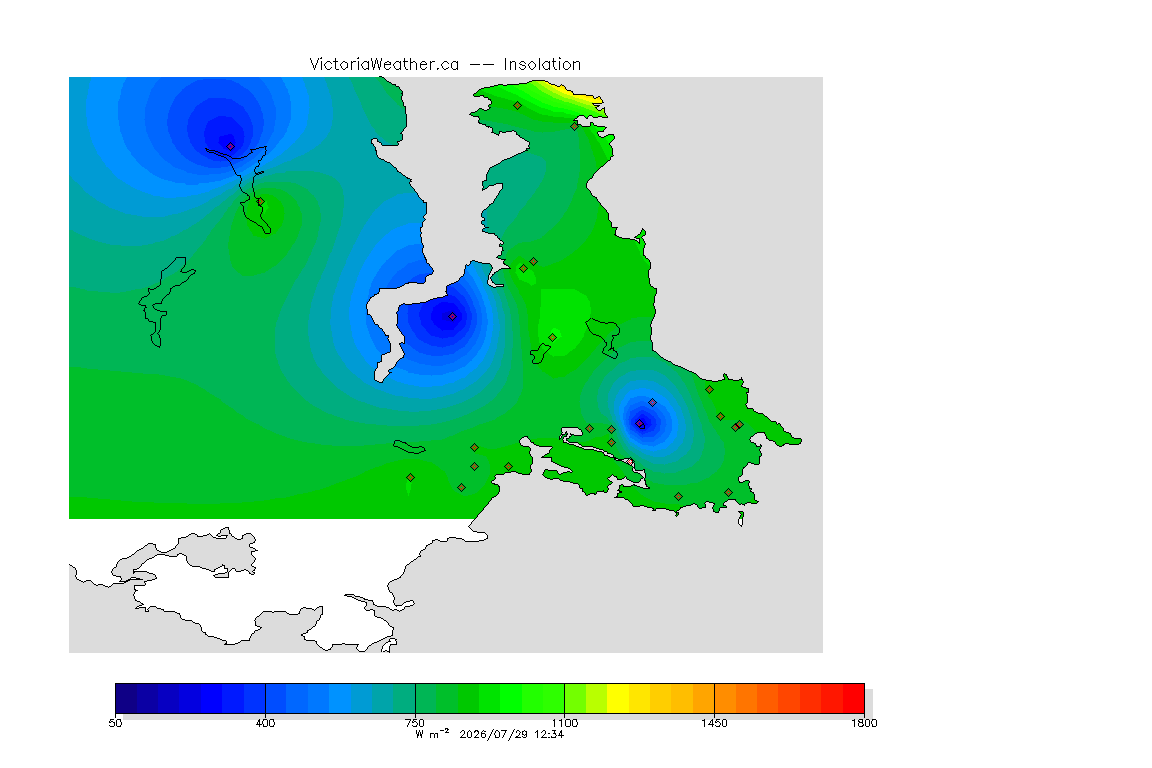Select station marker in the central light-green patch
The height and width of the screenshot is (768, 1152).
click(552, 338)
